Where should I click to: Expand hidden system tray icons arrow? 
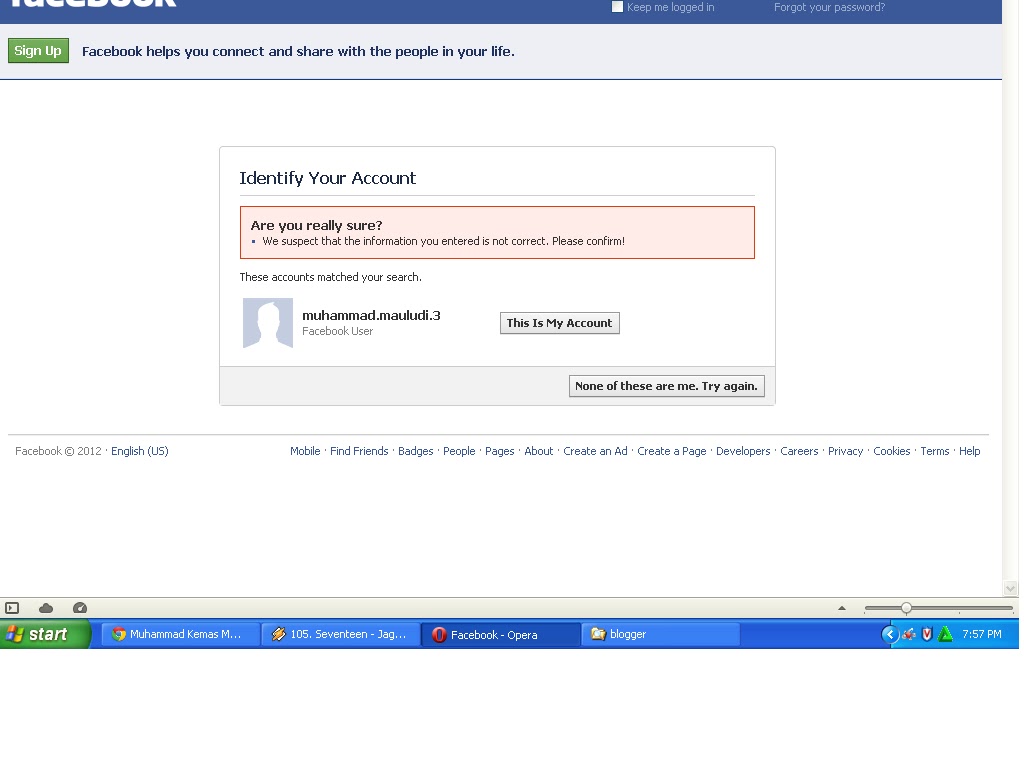pyautogui.click(x=889, y=634)
